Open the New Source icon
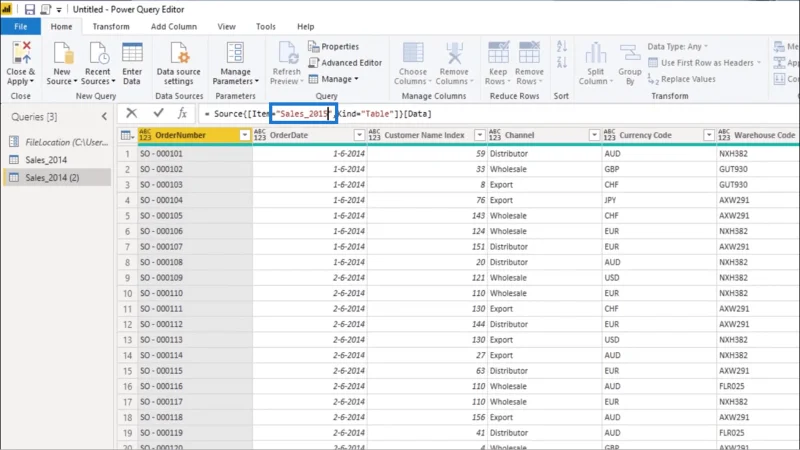 [62, 53]
